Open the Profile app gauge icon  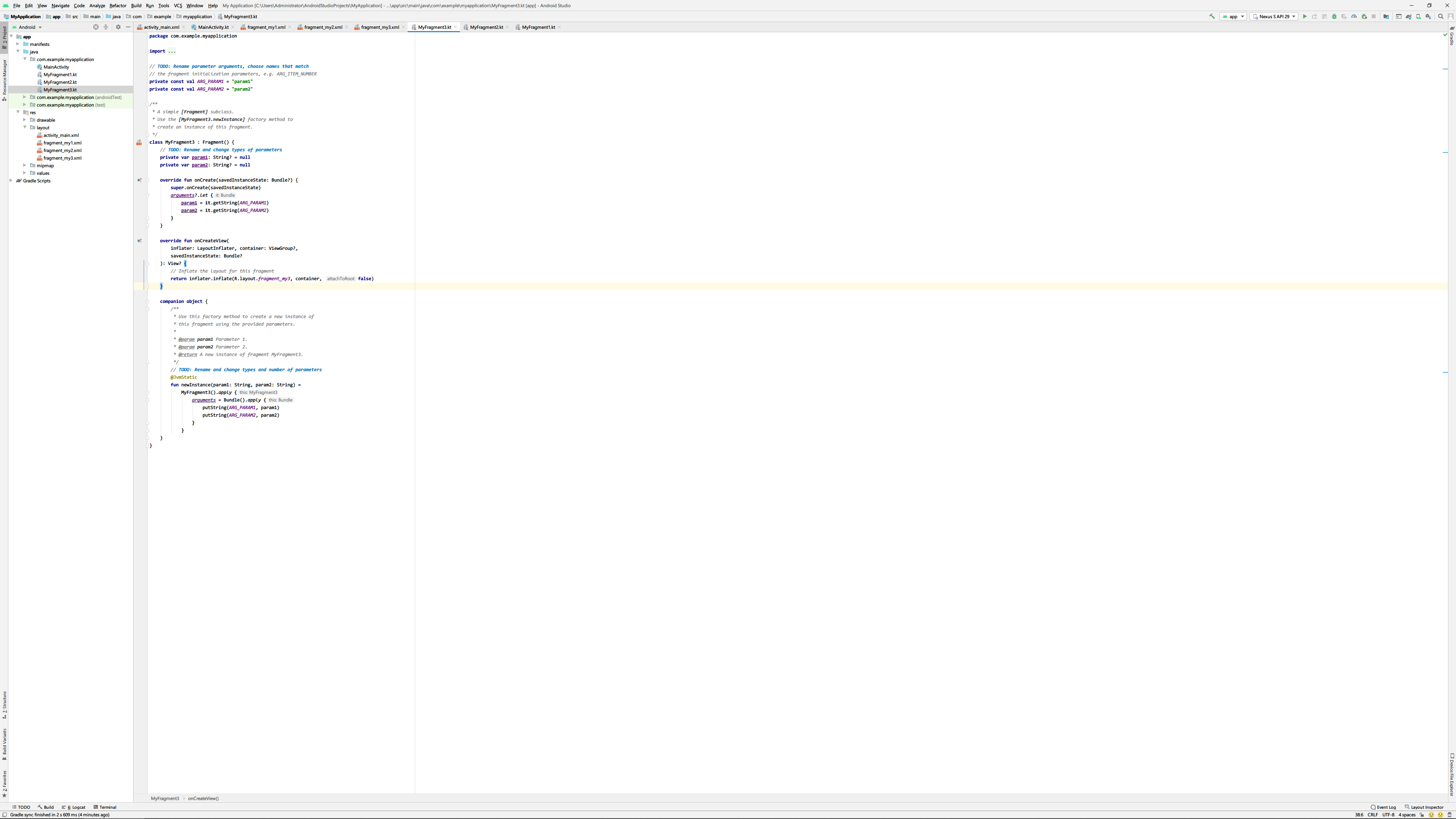pos(1354,16)
